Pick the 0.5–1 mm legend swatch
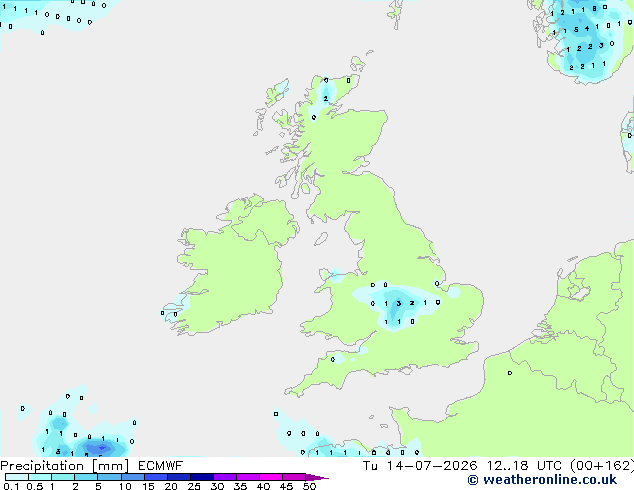The width and height of the screenshot is (634, 490). tap(40, 477)
